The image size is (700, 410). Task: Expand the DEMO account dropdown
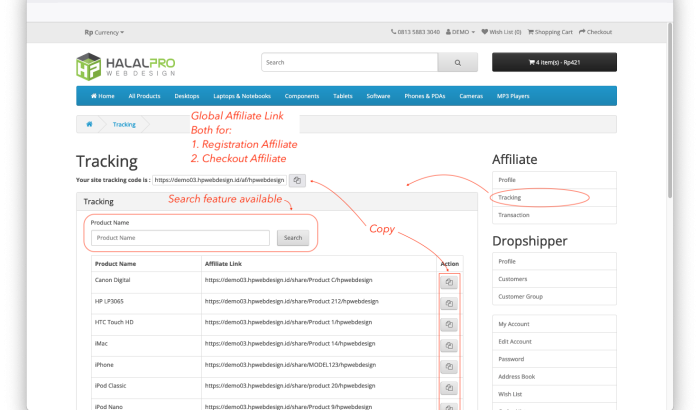460,32
